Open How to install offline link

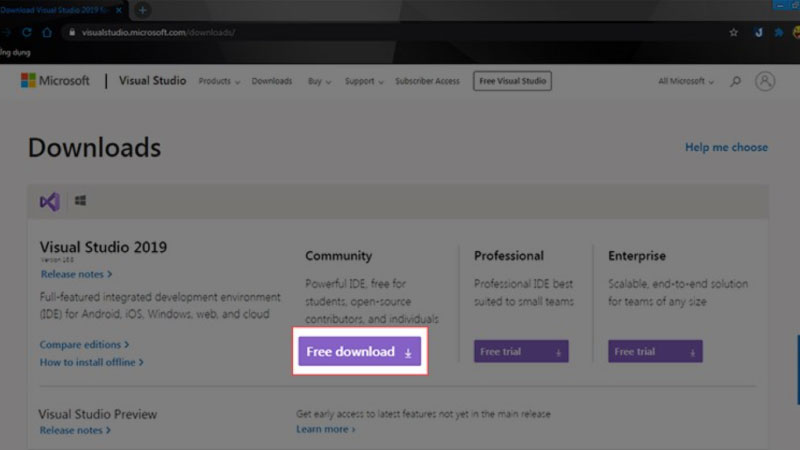pyautogui.click(x=92, y=362)
